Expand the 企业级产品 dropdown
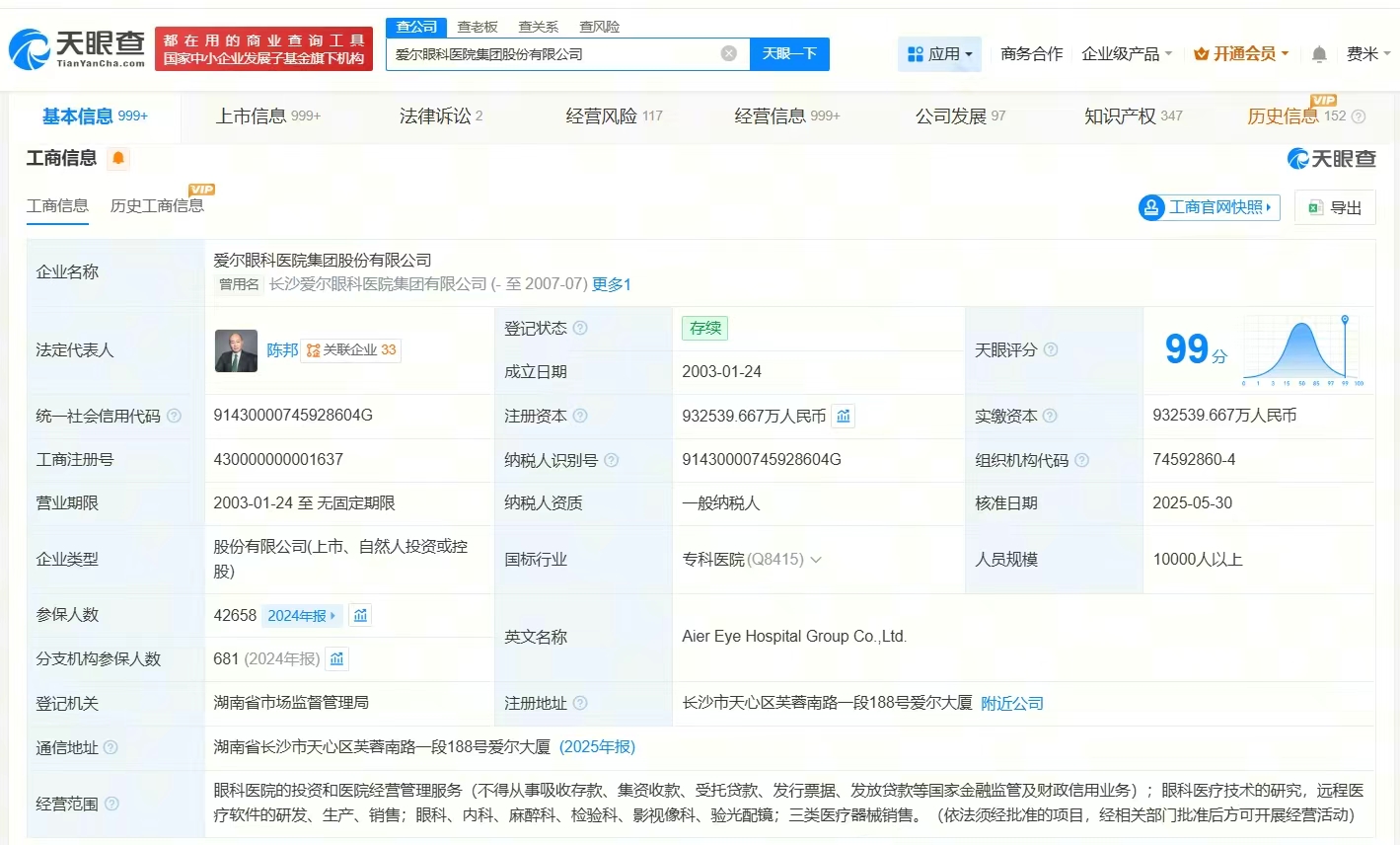 click(1127, 53)
